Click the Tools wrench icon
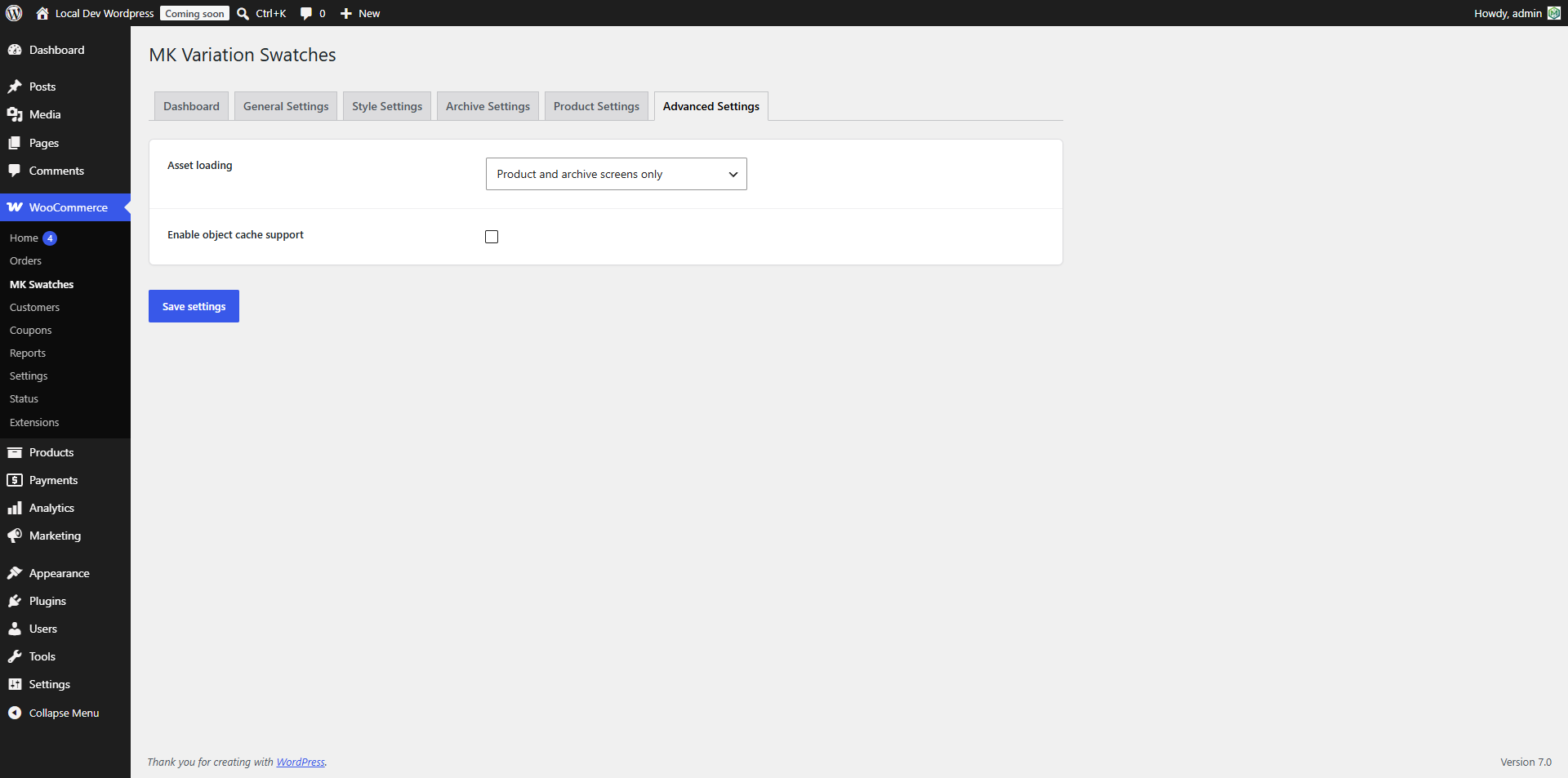 click(x=15, y=656)
